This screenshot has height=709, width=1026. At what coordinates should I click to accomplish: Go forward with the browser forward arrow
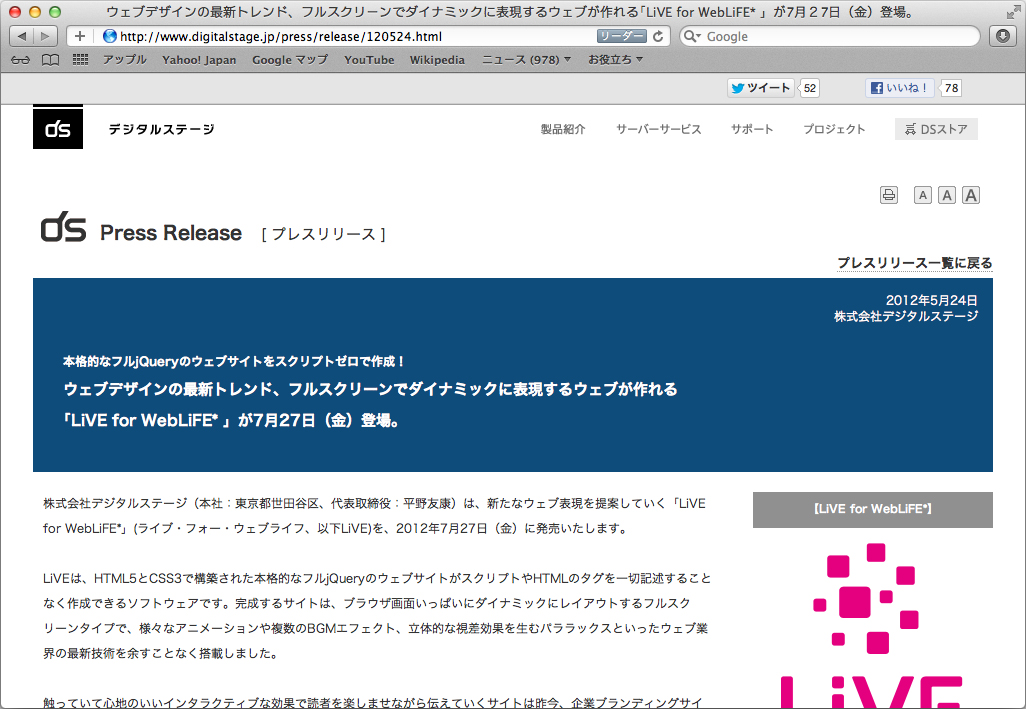tap(45, 36)
